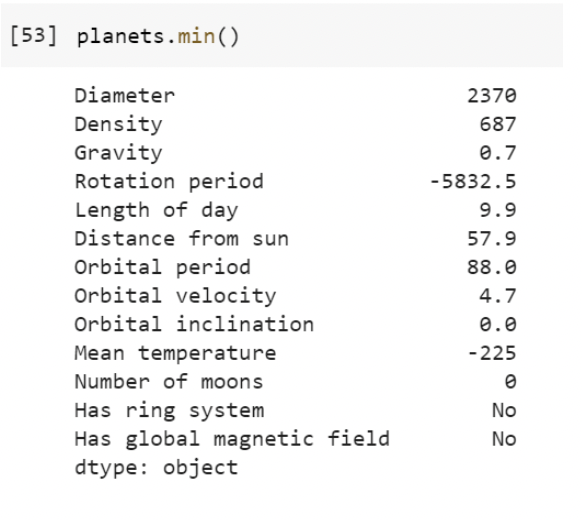Click the Gravity row label
The height and width of the screenshot is (520, 582).
pos(118,153)
